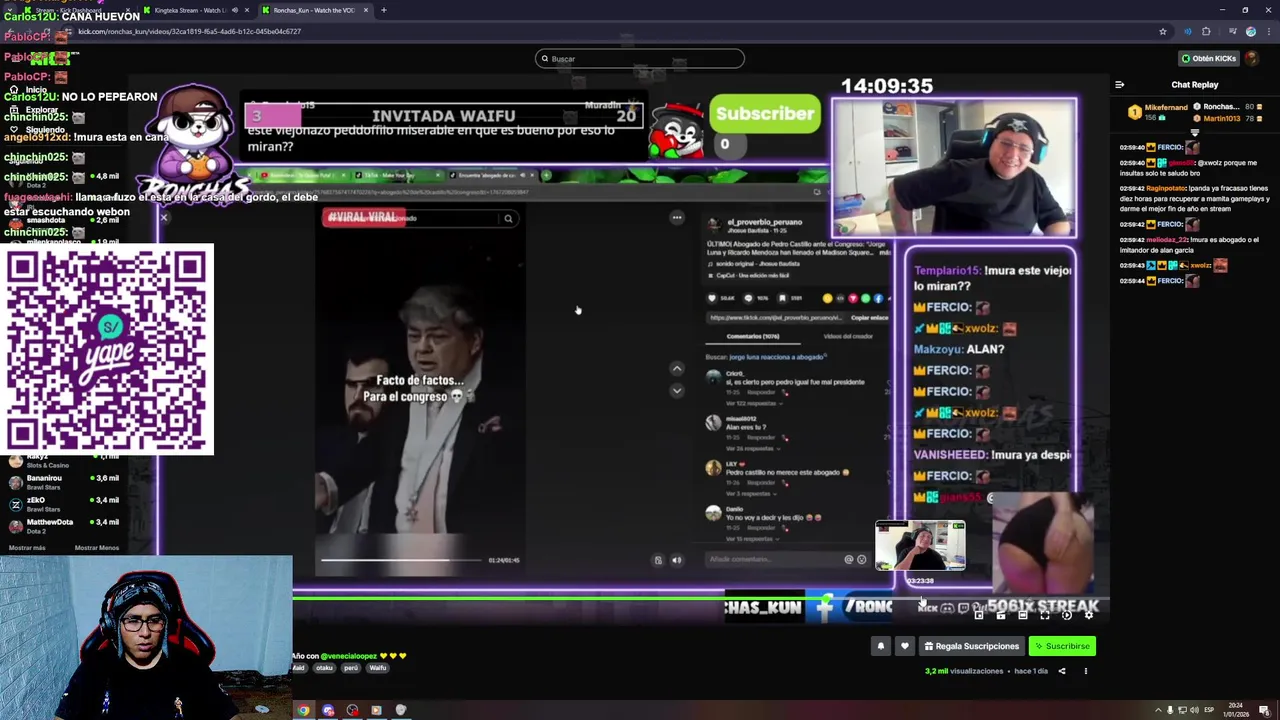Image resolution: width=1280 pixels, height=720 pixels.
Task: Close the Ronchas_Kun browser tab
Action: coord(366,10)
